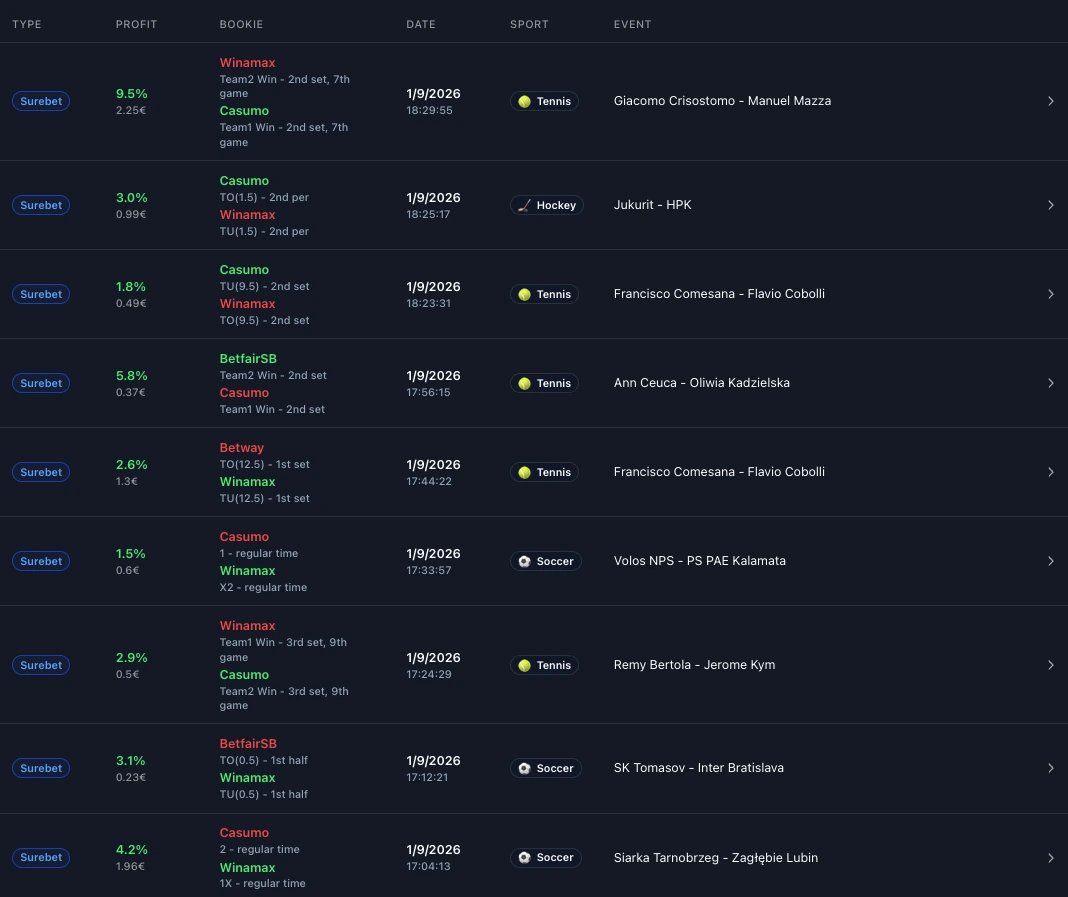Click the hockey stick icon for Jukurit - HPK
Image resolution: width=1068 pixels, height=897 pixels.
(524, 205)
